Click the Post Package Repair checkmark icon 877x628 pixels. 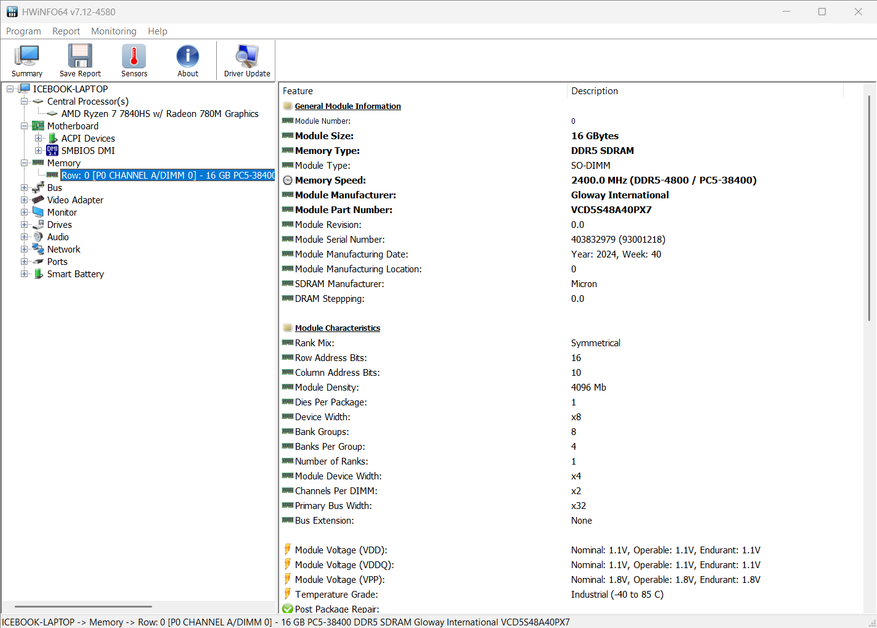287,608
